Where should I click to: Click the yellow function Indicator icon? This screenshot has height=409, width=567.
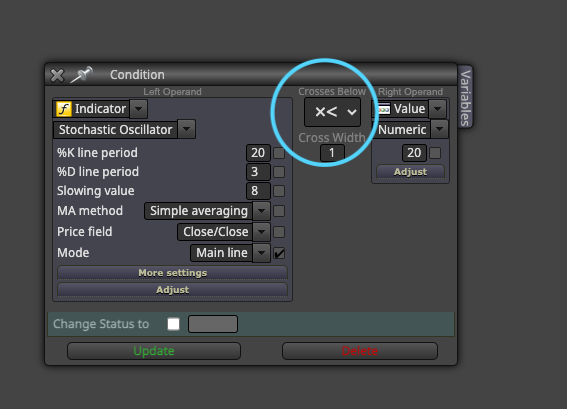(64, 109)
